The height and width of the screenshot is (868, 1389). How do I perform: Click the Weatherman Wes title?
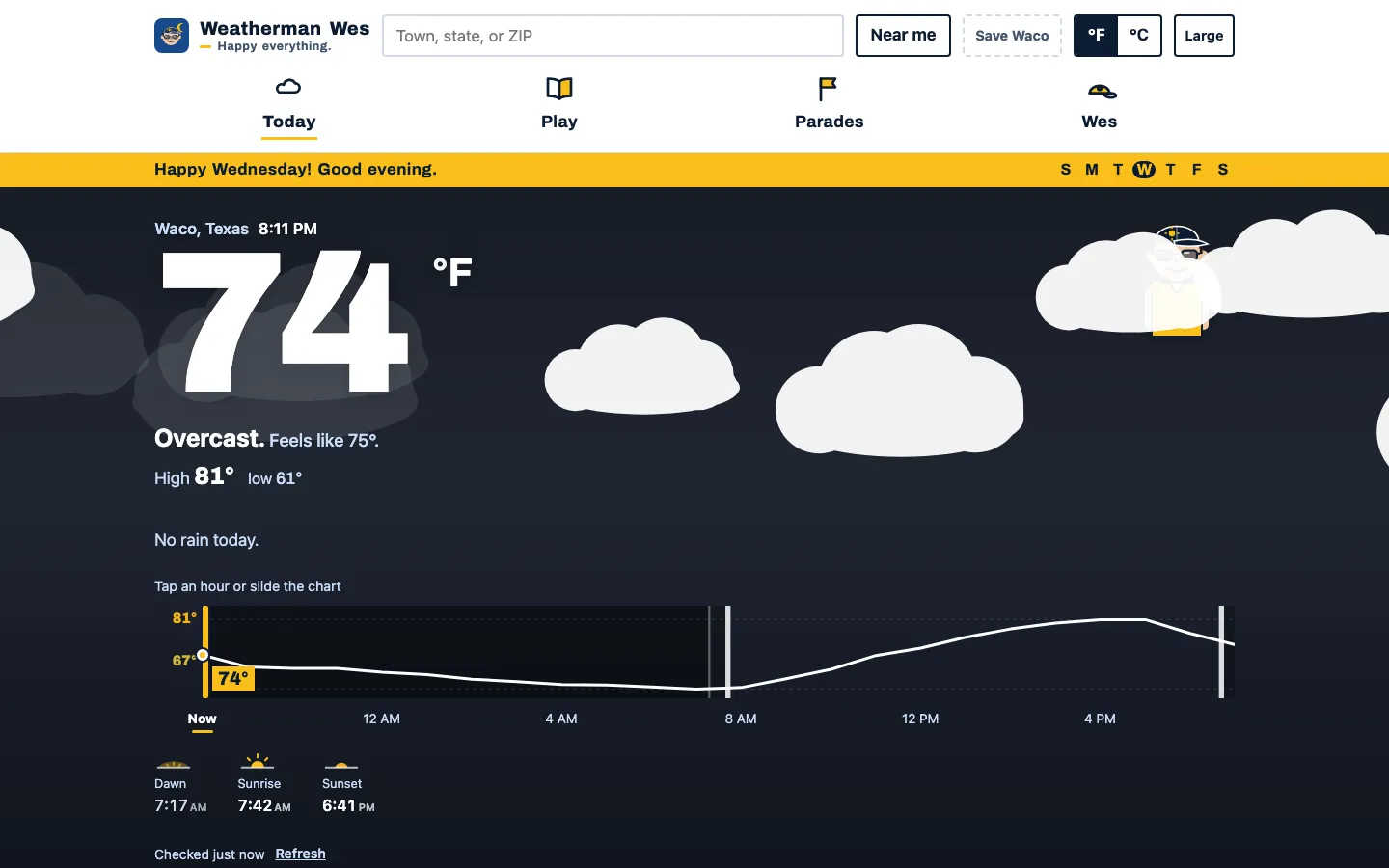click(x=285, y=29)
